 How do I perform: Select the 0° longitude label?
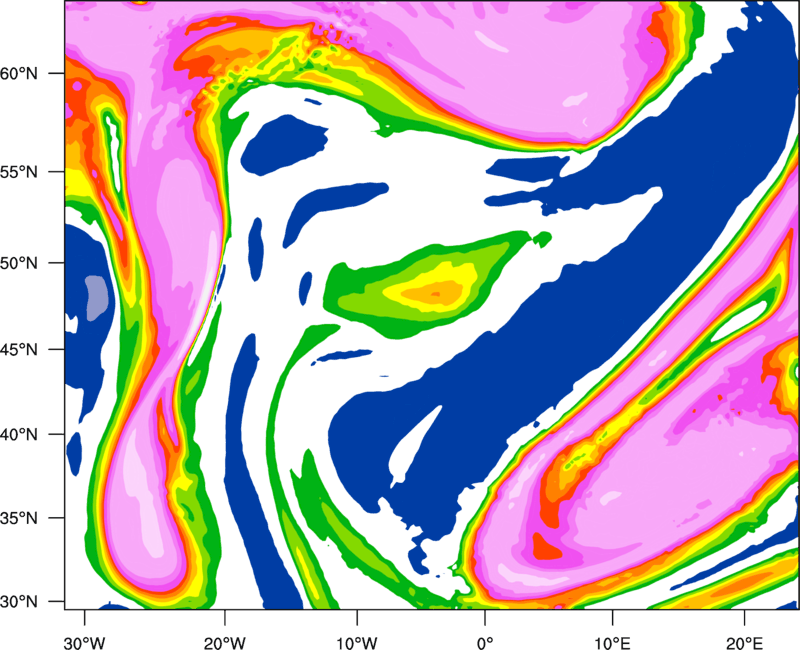point(485,643)
